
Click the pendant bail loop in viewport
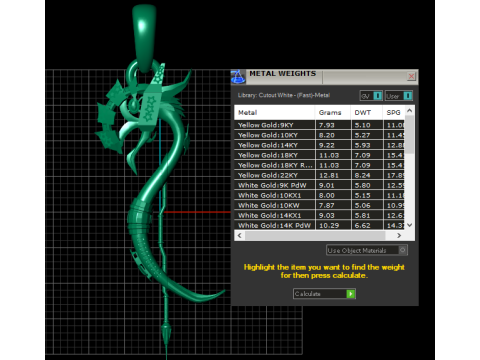tap(144, 38)
